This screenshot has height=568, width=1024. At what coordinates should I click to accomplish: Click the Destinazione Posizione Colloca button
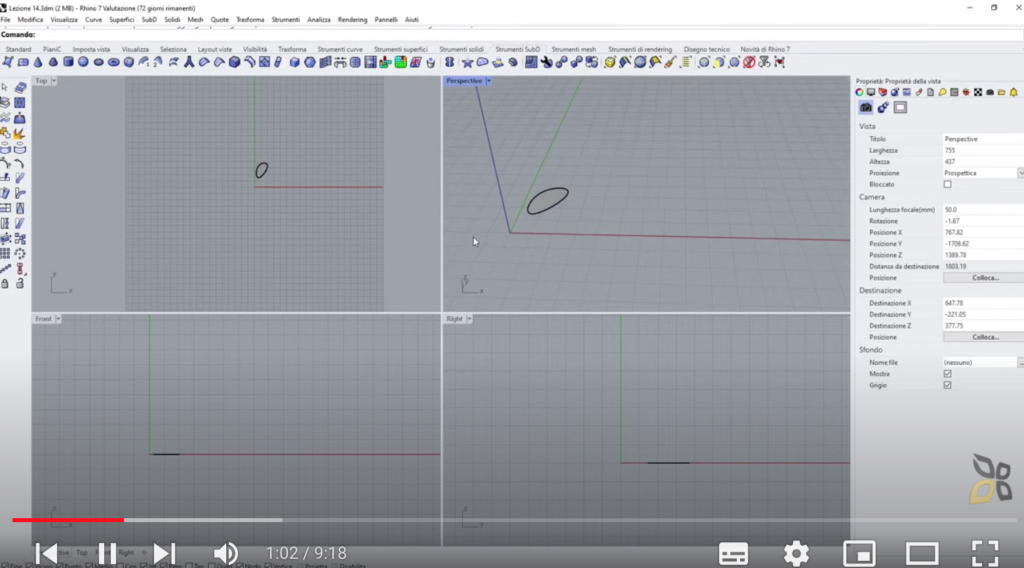tap(985, 338)
